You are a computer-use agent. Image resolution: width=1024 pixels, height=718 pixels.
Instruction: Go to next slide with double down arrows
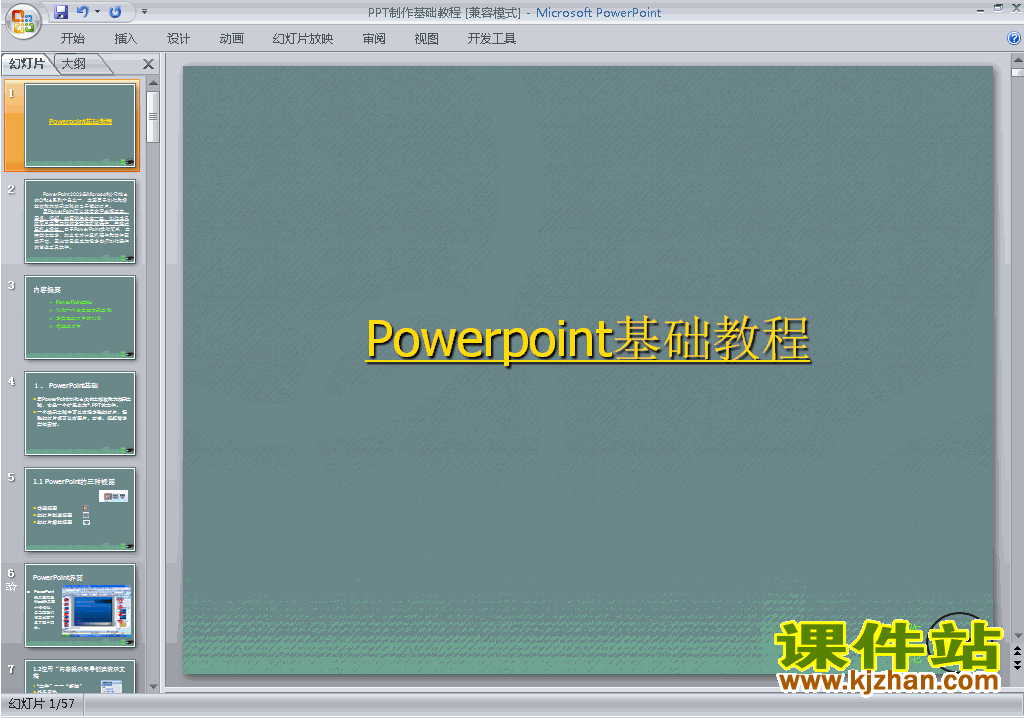1017,664
